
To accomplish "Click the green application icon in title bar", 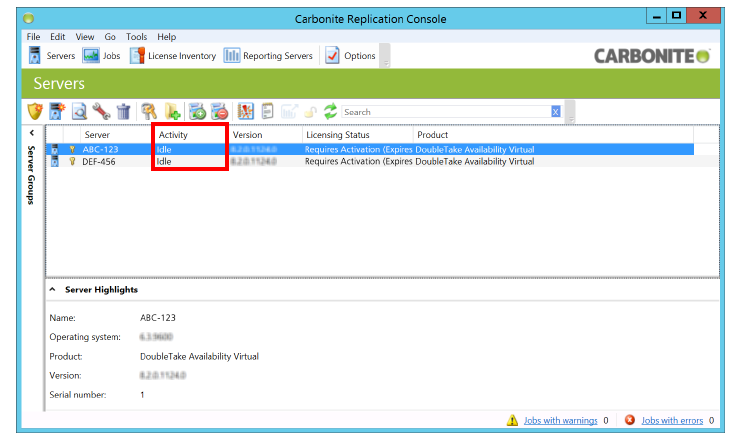I will 28,18.
